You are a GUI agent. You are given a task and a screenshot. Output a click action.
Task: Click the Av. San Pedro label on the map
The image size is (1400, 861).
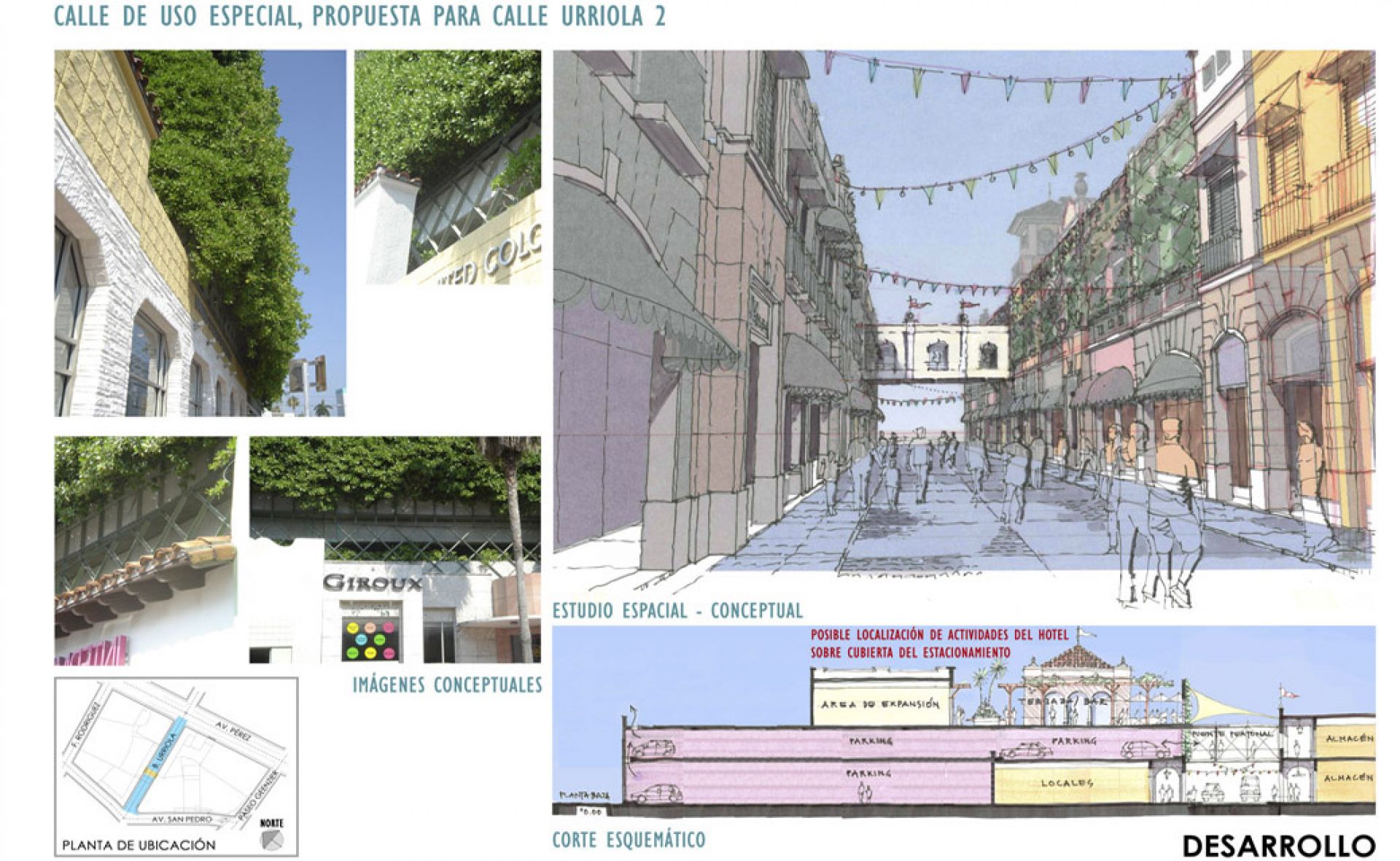point(182,819)
